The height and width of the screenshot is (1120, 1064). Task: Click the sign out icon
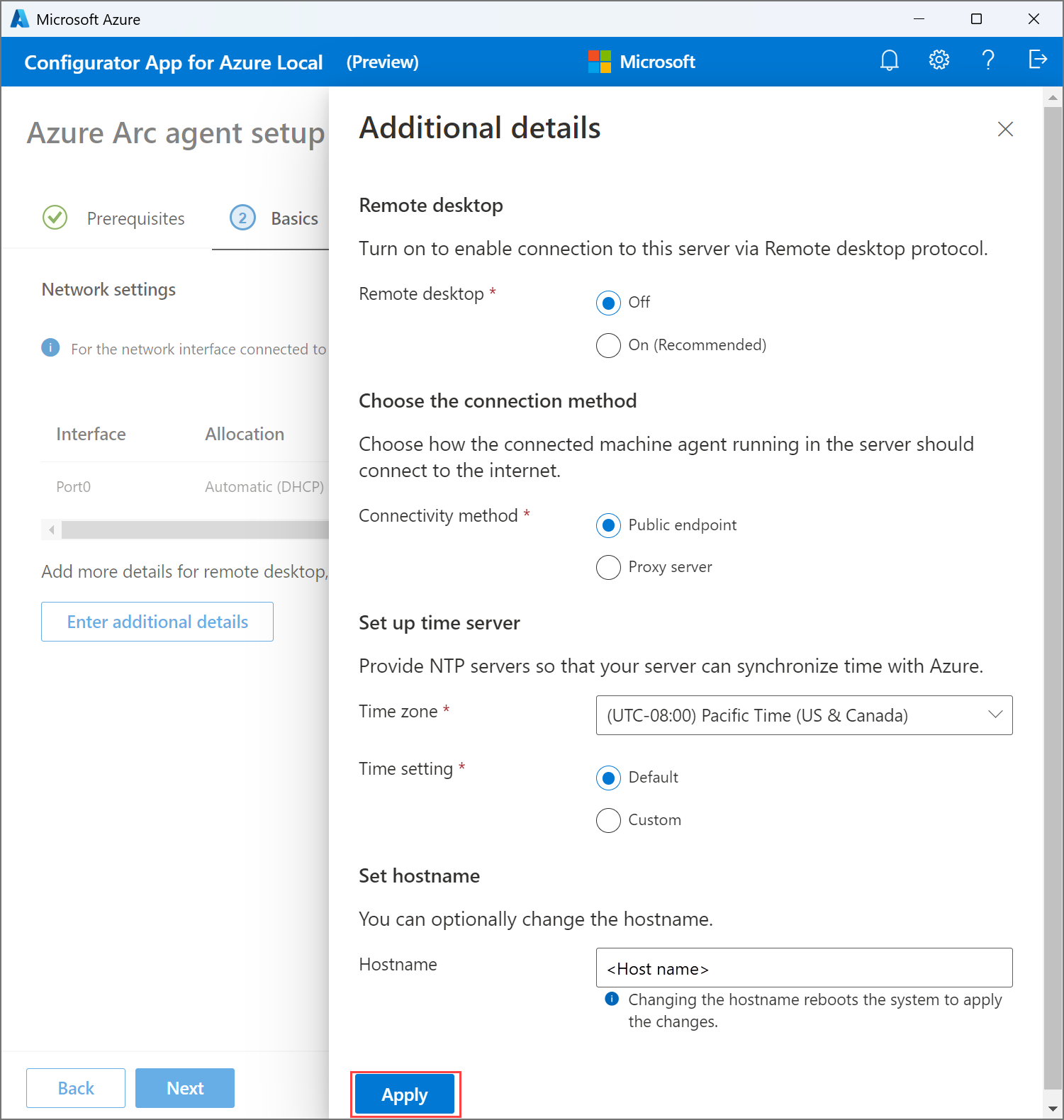[1038, 60]
